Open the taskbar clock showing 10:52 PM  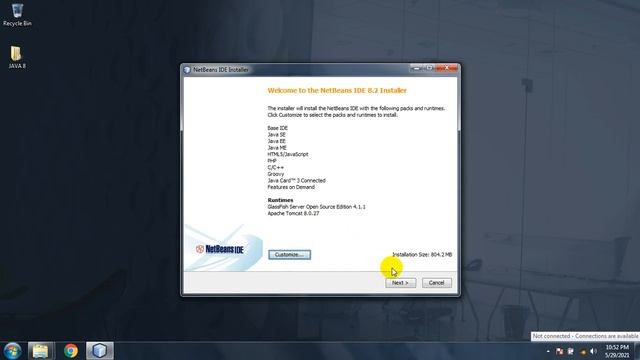click(617, 351)
